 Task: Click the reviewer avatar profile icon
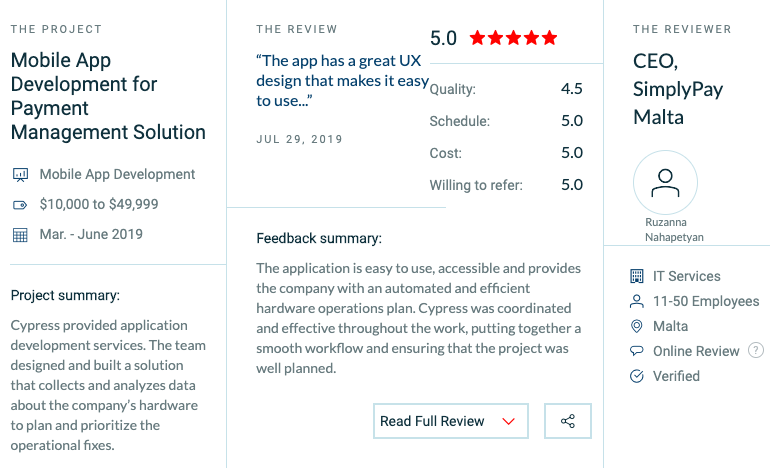click(x=665, y=182)
